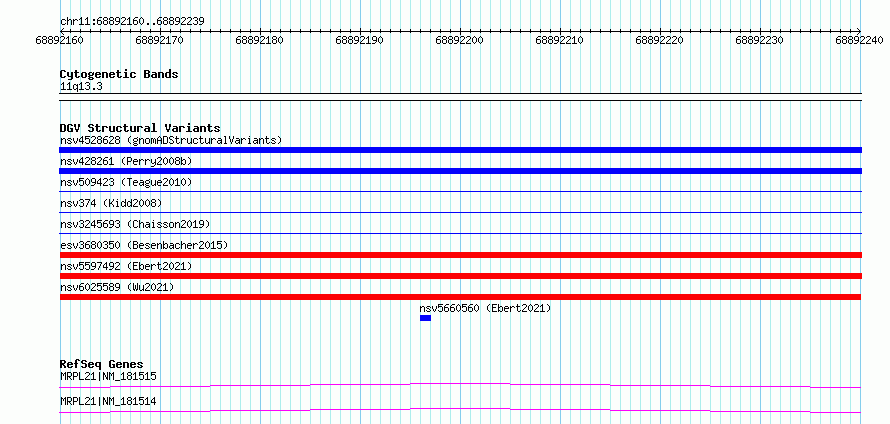Click ruler position 68892180
The height and width of the screenshot is (424, 890).
pos(259,40)
